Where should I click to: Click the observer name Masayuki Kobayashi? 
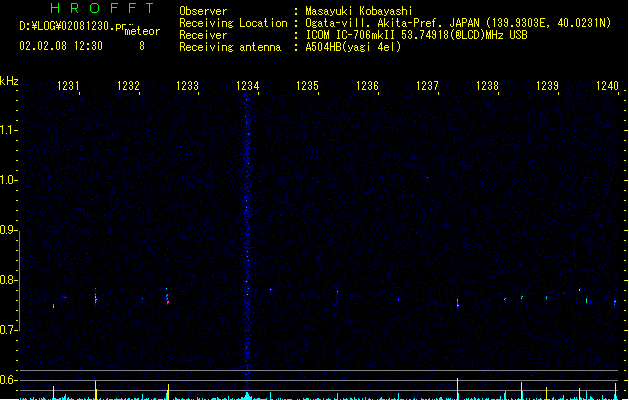coord(359,11)
